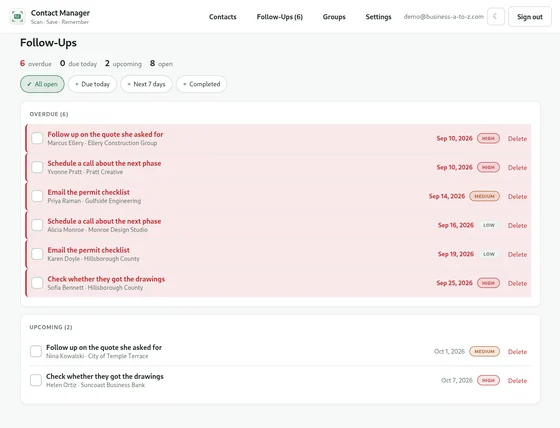
Task: Mark Alicia Monroe task complete
Action: pyautogui.click(x=37, y=225)
